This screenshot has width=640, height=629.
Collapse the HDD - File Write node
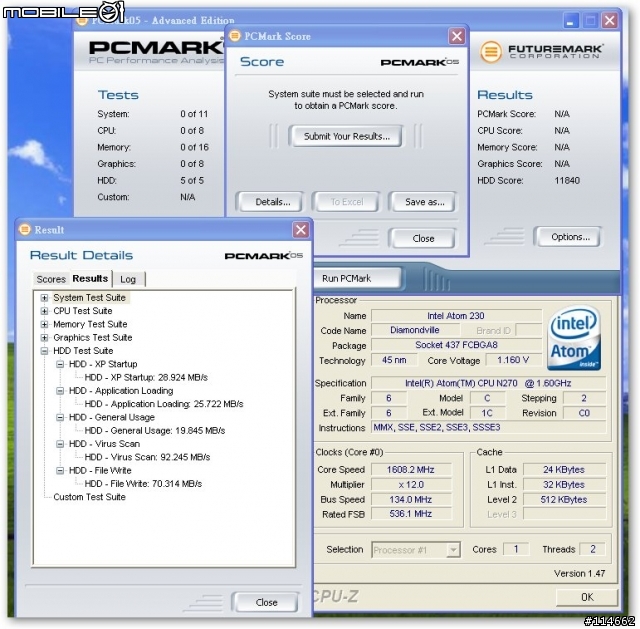(x=60, y=470)
